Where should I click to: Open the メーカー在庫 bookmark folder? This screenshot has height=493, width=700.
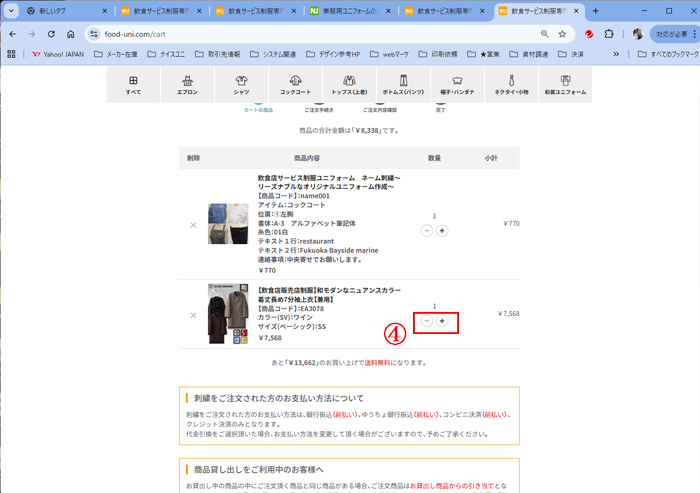coord(116,54)
